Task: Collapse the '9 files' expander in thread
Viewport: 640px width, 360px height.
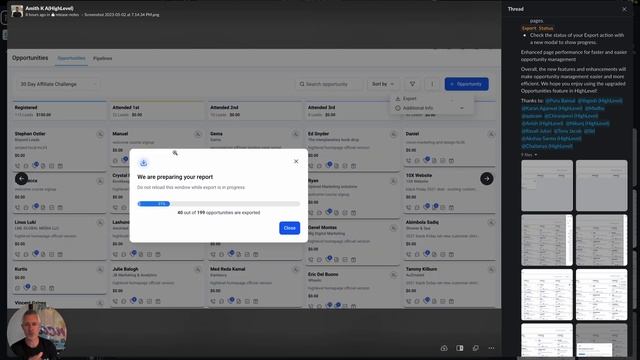Action: coord(529,155)
